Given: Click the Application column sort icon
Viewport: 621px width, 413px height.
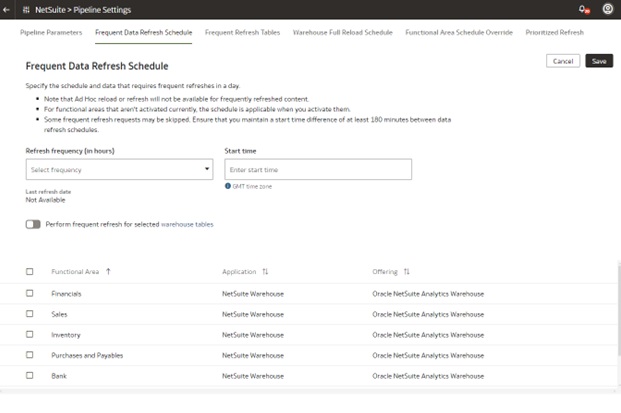Looking at the screenshot, I should (x=265, y=271).
